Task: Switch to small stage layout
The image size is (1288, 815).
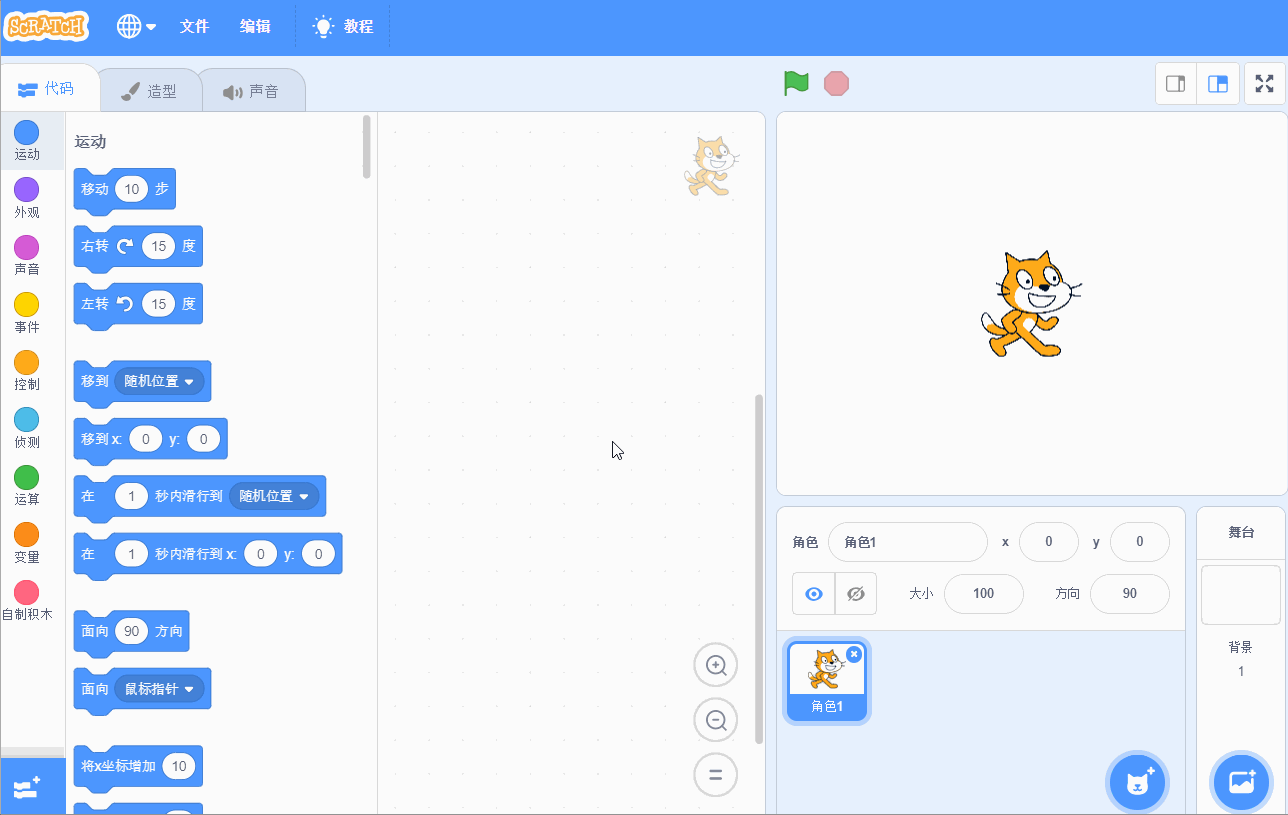Action: coord(1176,84)
